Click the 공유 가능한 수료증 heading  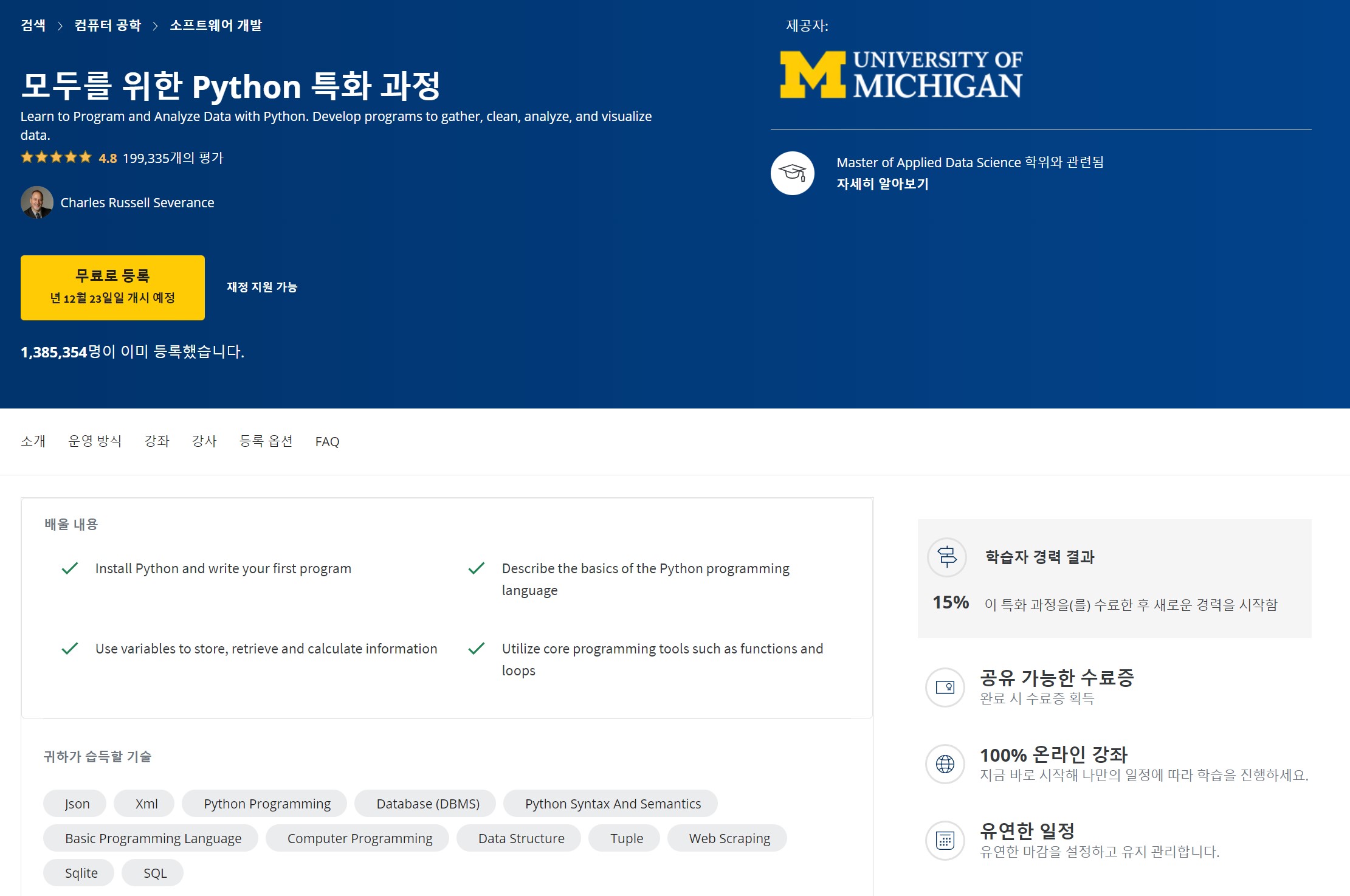pos(1057,678)
